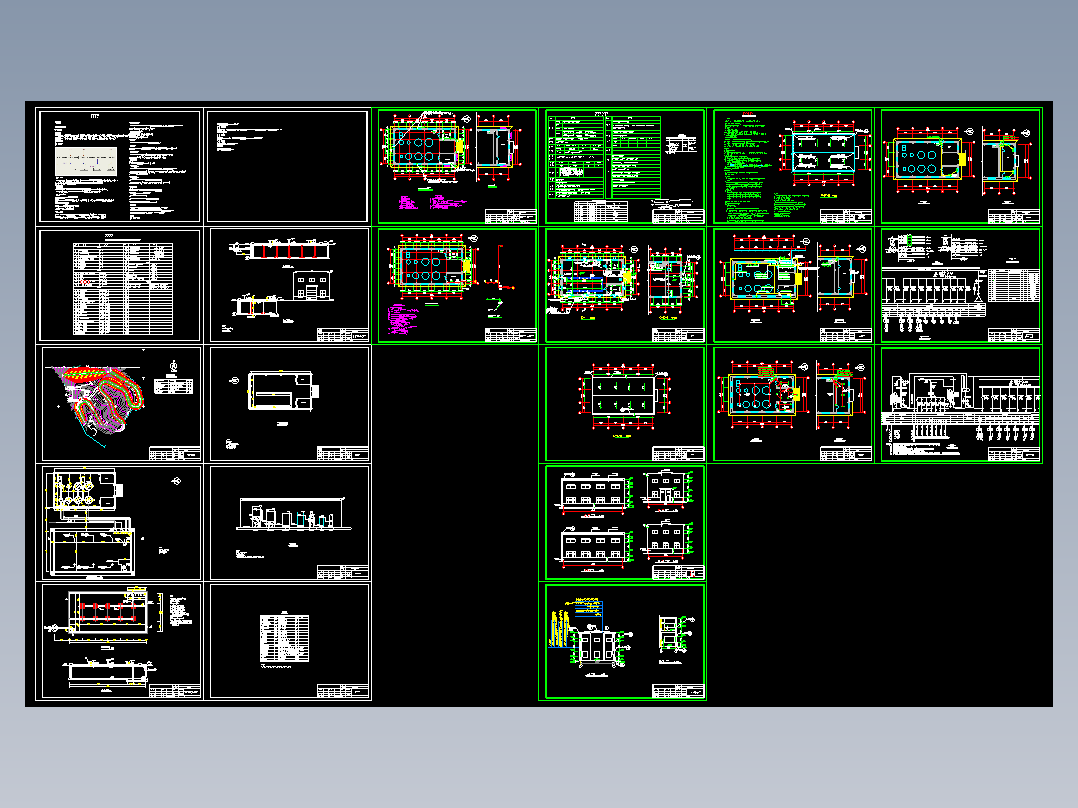Open the white-bordered plan with red vertical pipe lines

click(x=122, y=641)
